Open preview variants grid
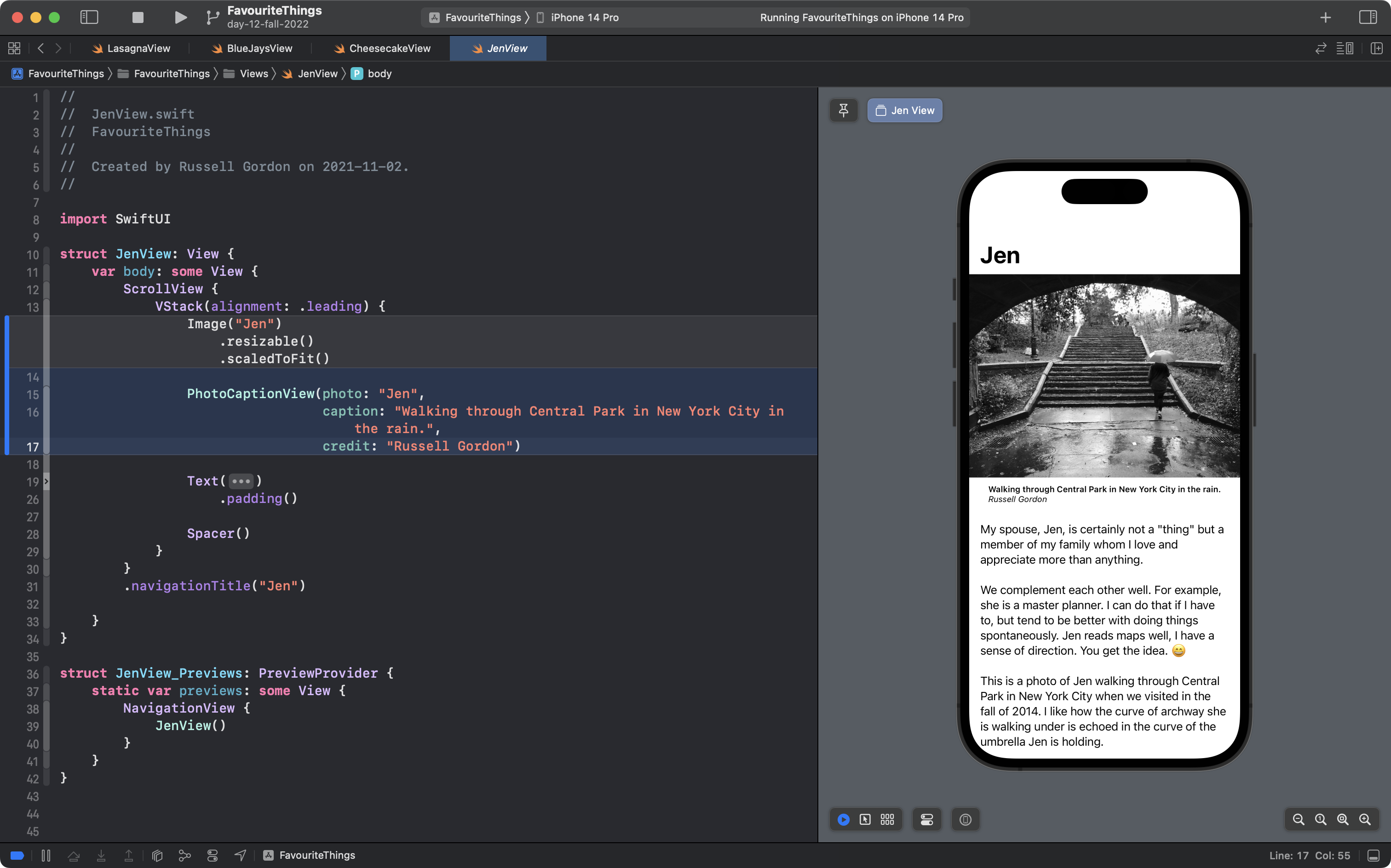1391x868 pixels. point(887,820)
